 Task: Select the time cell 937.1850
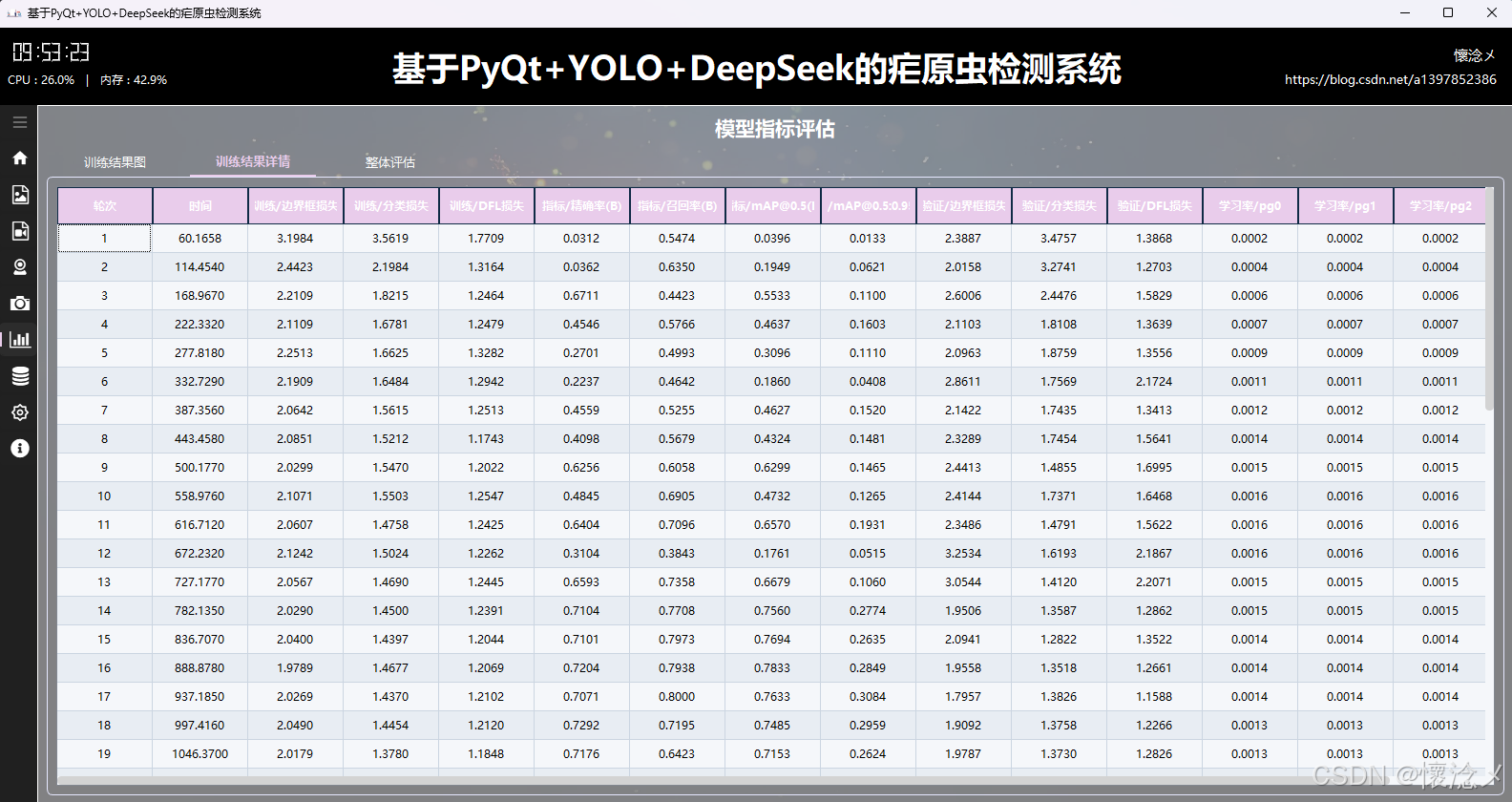click(200, 697)
